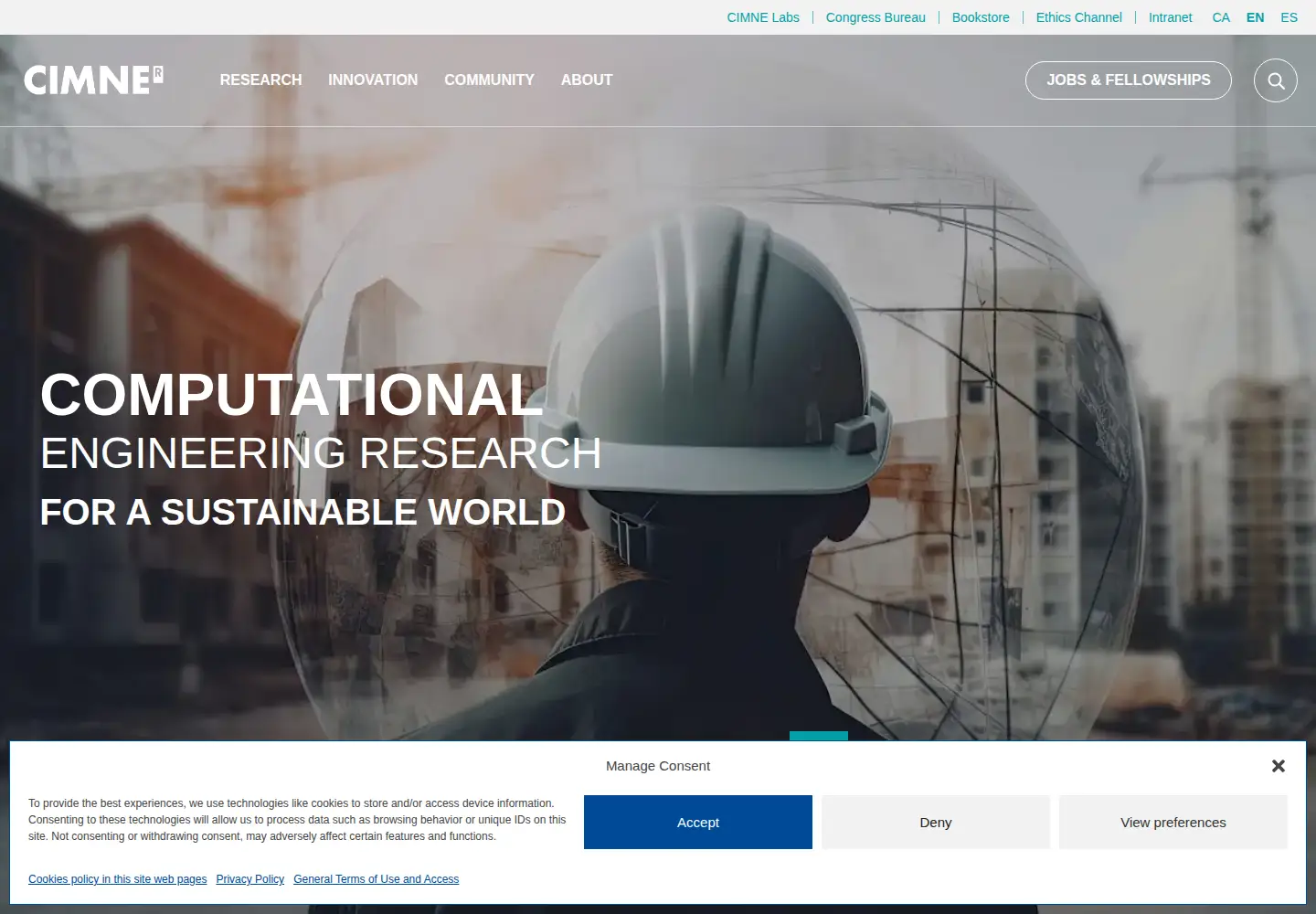Open the Community menu
The width and height of the screenshot is (1316, 914).
[489, 80]
